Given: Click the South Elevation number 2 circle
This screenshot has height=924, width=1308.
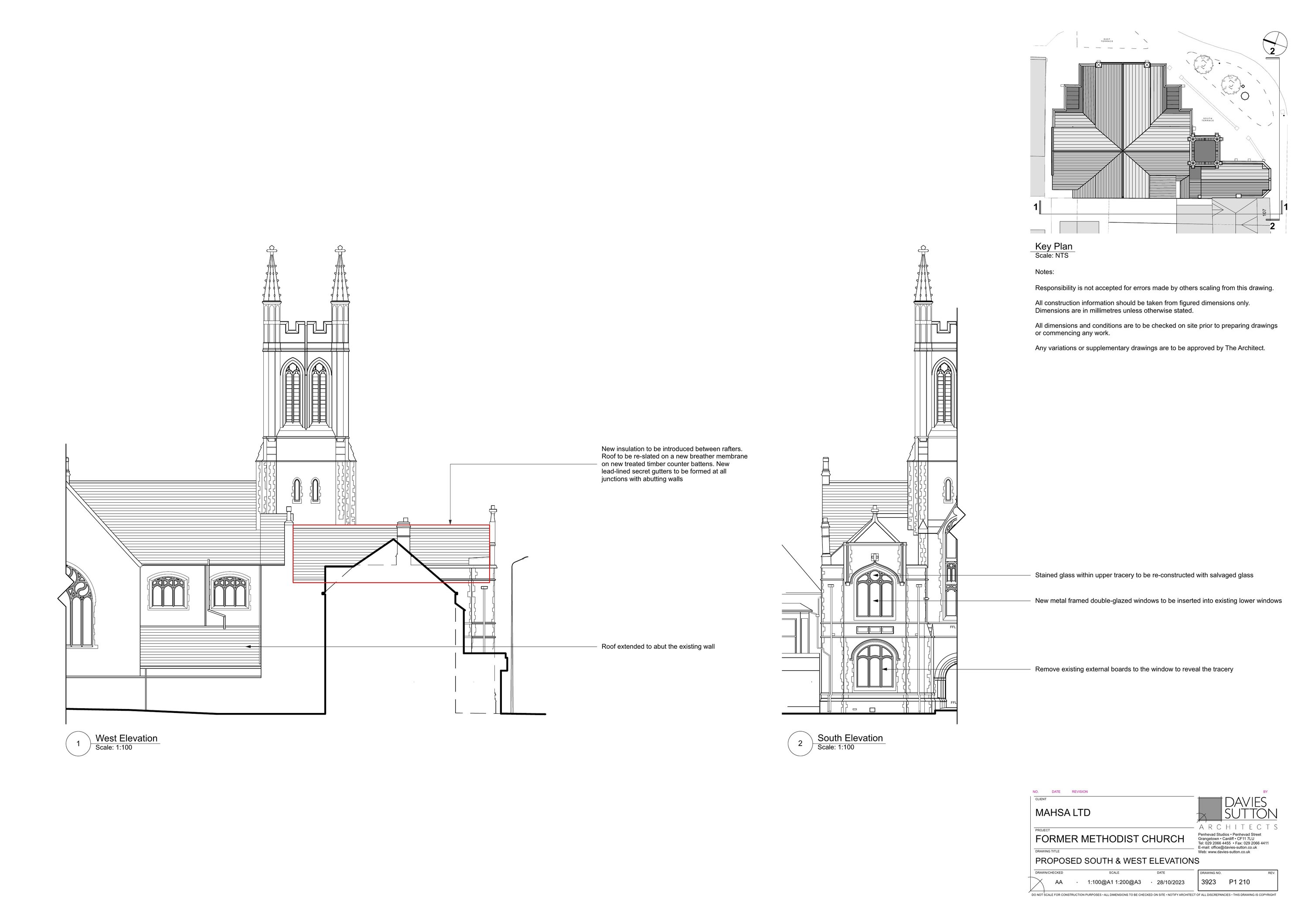Looking at the screenshot, I should pyautogui.click(x=800, y=743).
